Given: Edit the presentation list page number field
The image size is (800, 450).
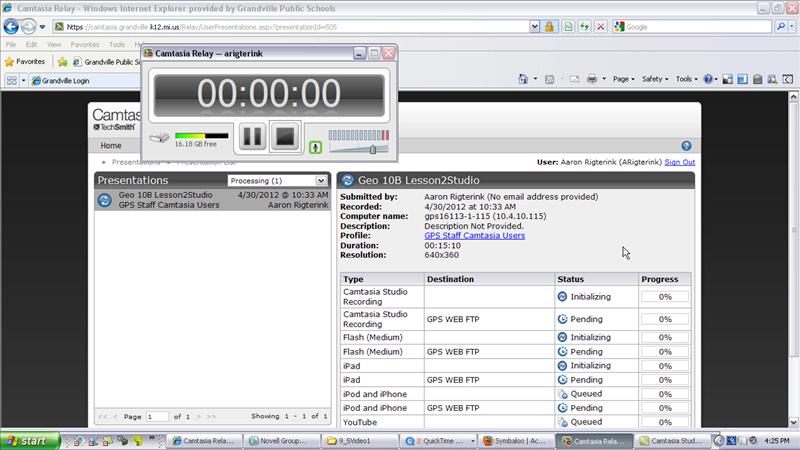Looking at the screenshot, I should pyautogui.click(x=157, y=417).
